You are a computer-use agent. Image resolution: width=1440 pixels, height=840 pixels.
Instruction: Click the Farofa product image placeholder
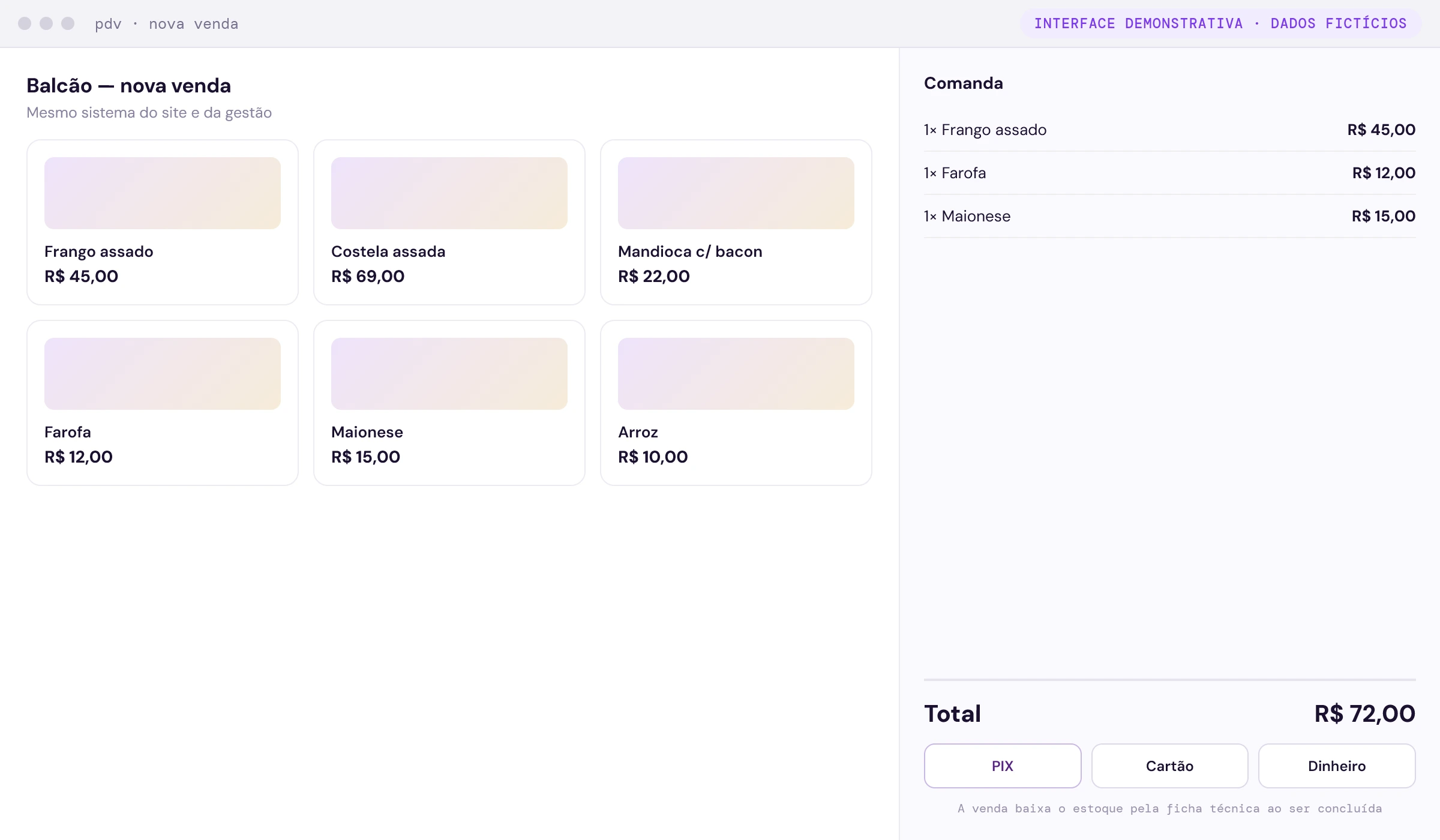point(163,374)
